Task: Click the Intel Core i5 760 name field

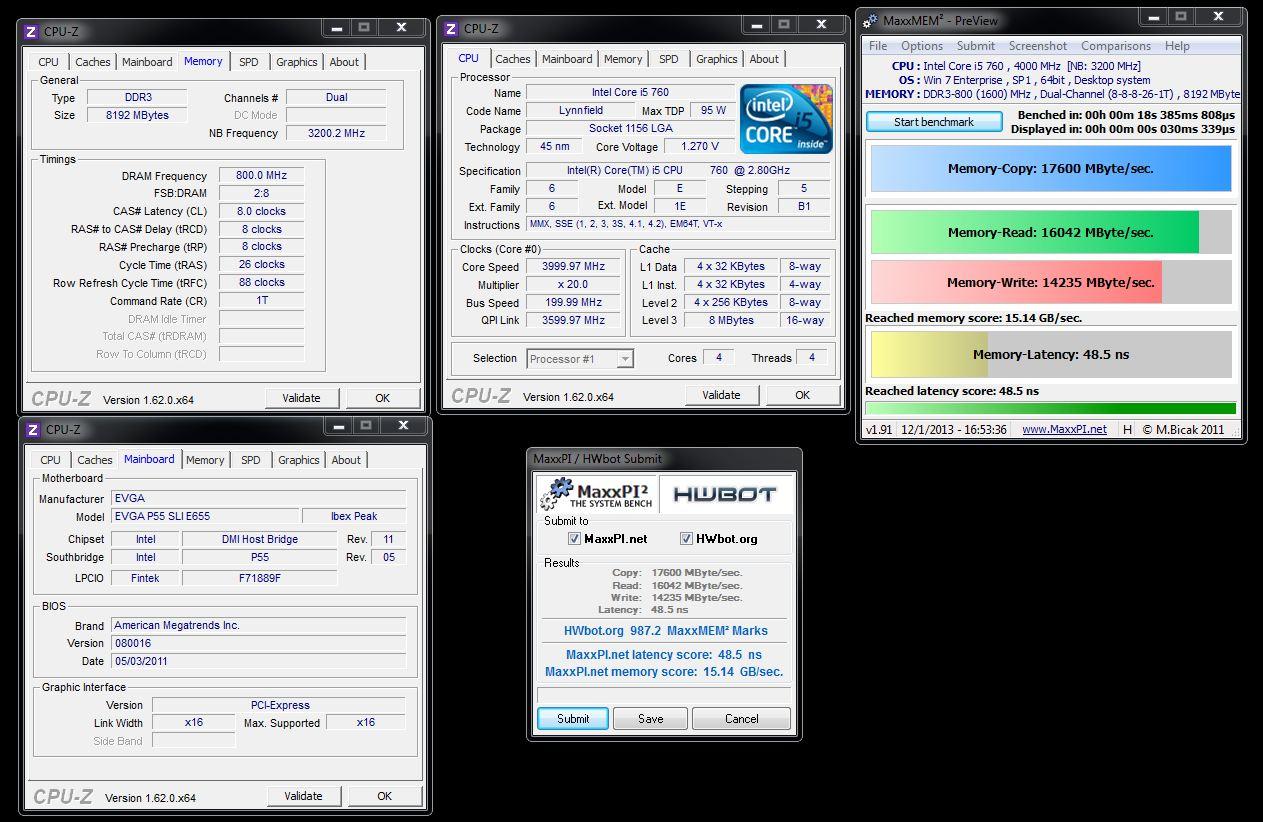Action: click(630, 93)
